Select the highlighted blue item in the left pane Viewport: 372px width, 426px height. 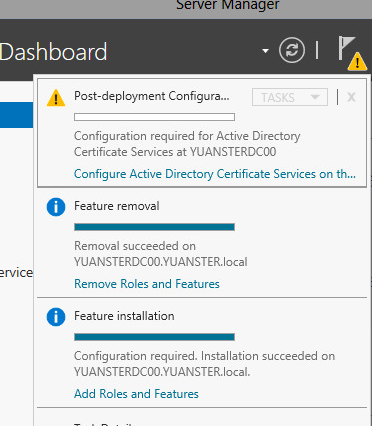click(17, 115)
